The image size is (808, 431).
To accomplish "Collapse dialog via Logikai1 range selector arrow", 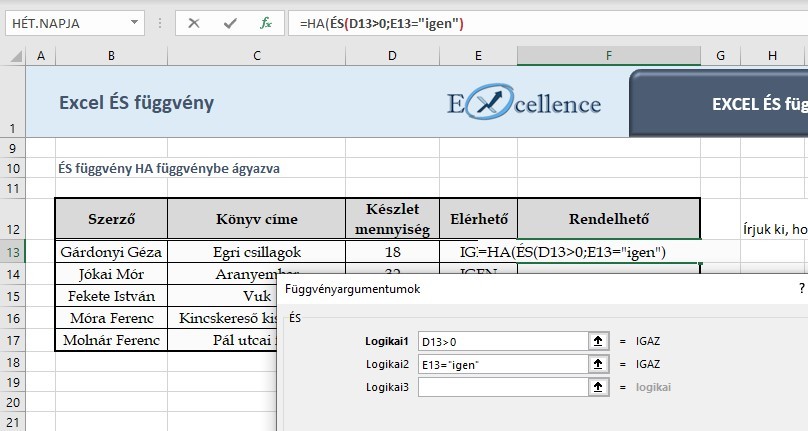I will (x=598, y=341).
